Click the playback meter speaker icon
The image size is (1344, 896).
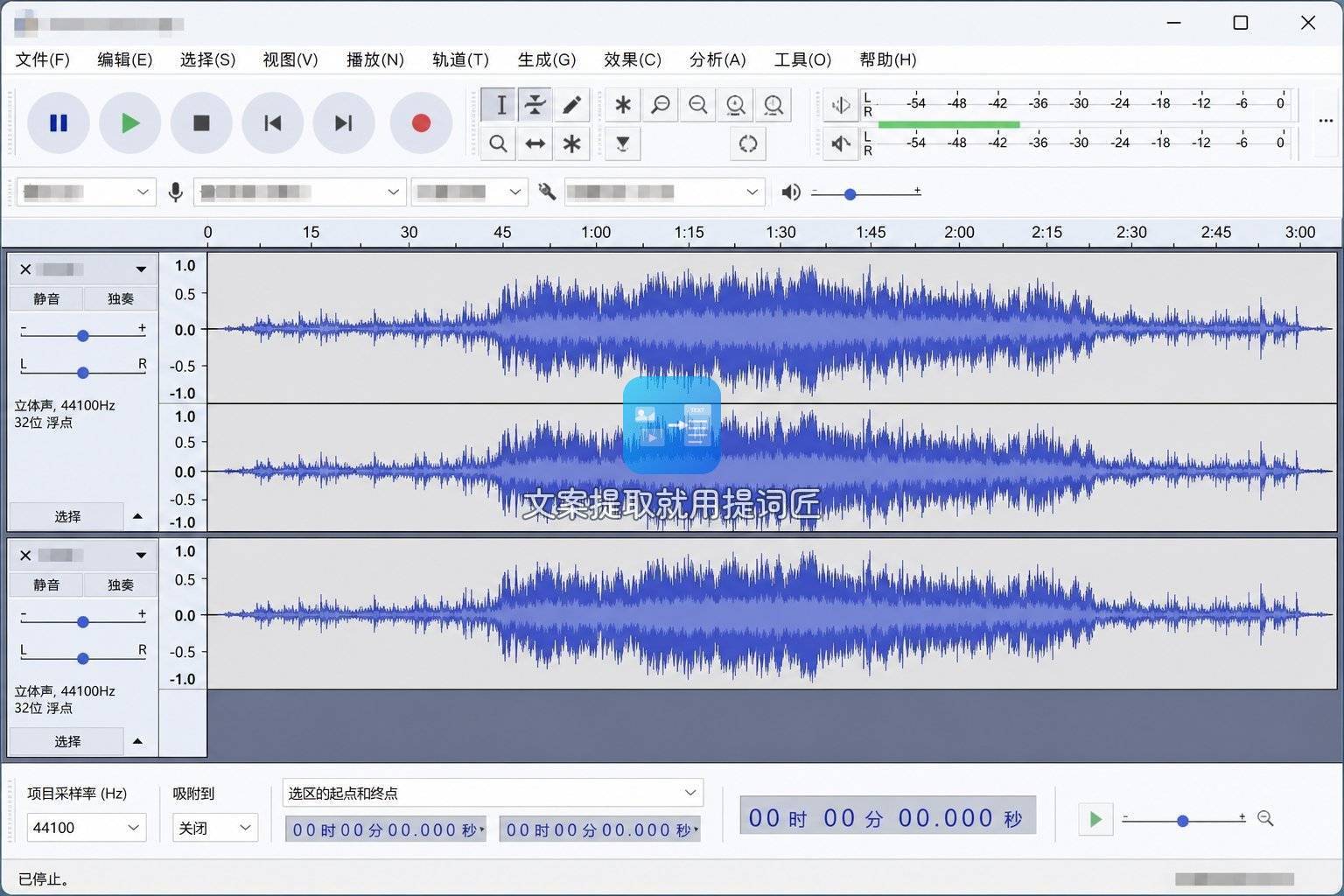click(x=841, y=143)
